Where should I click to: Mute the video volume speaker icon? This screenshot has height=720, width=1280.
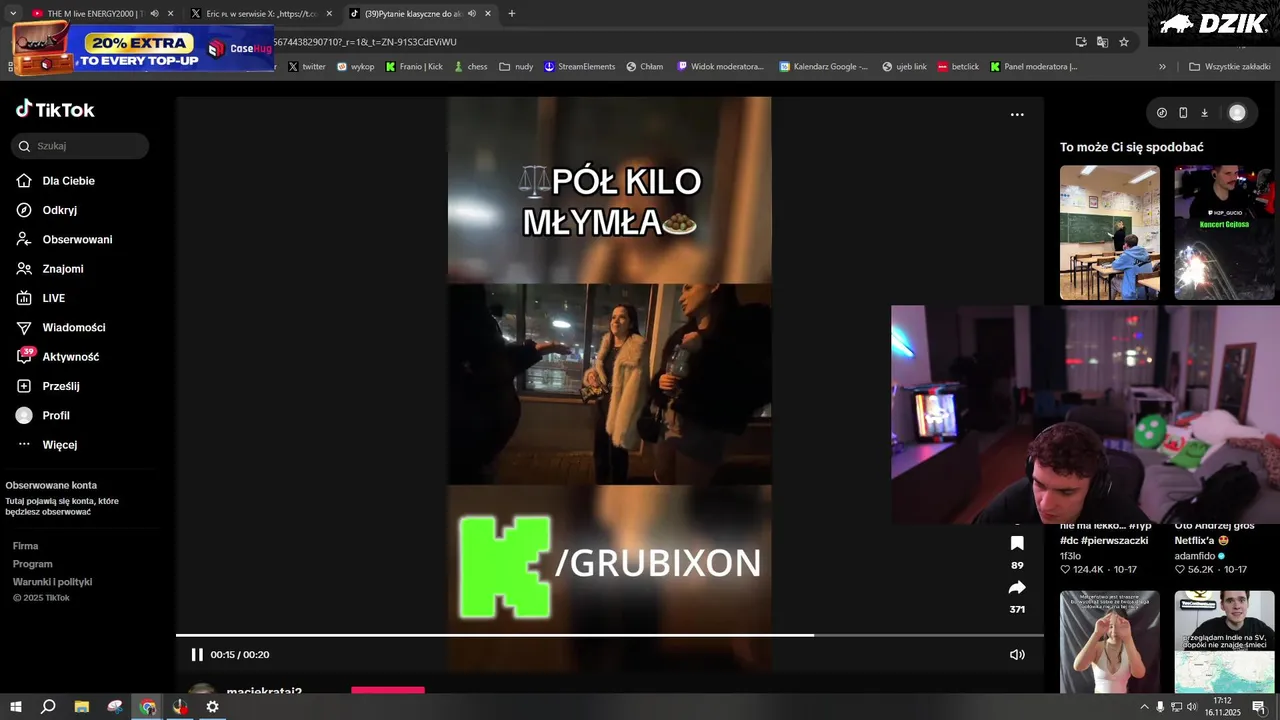tap(1017, 655)
